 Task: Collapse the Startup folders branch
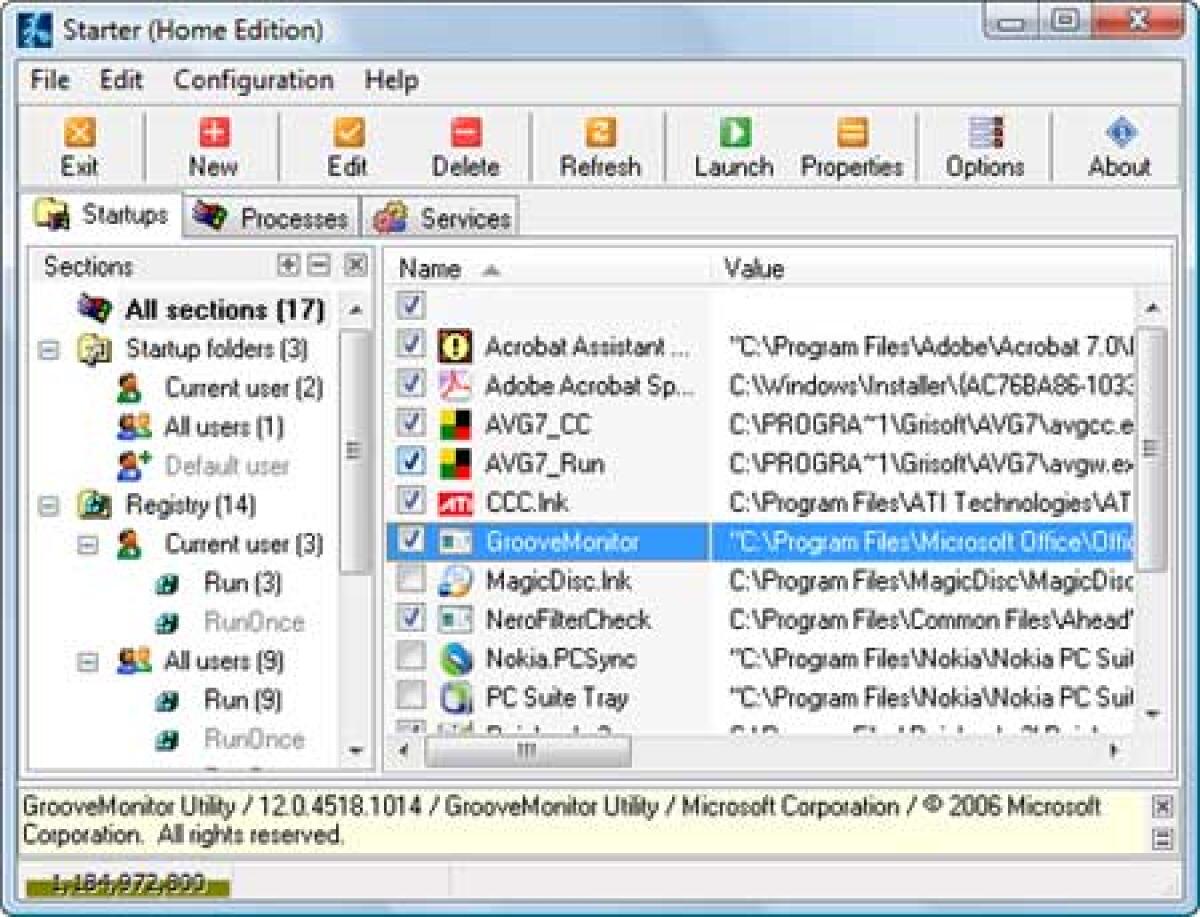coord(48,349)
